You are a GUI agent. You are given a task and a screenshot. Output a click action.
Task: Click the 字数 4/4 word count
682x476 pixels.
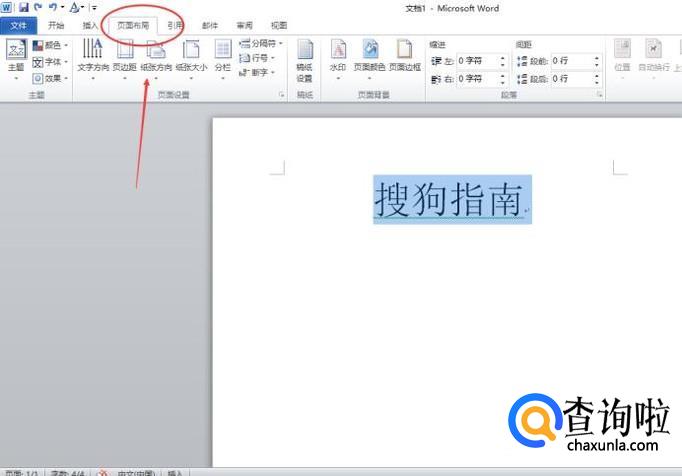tap(67, 473)
